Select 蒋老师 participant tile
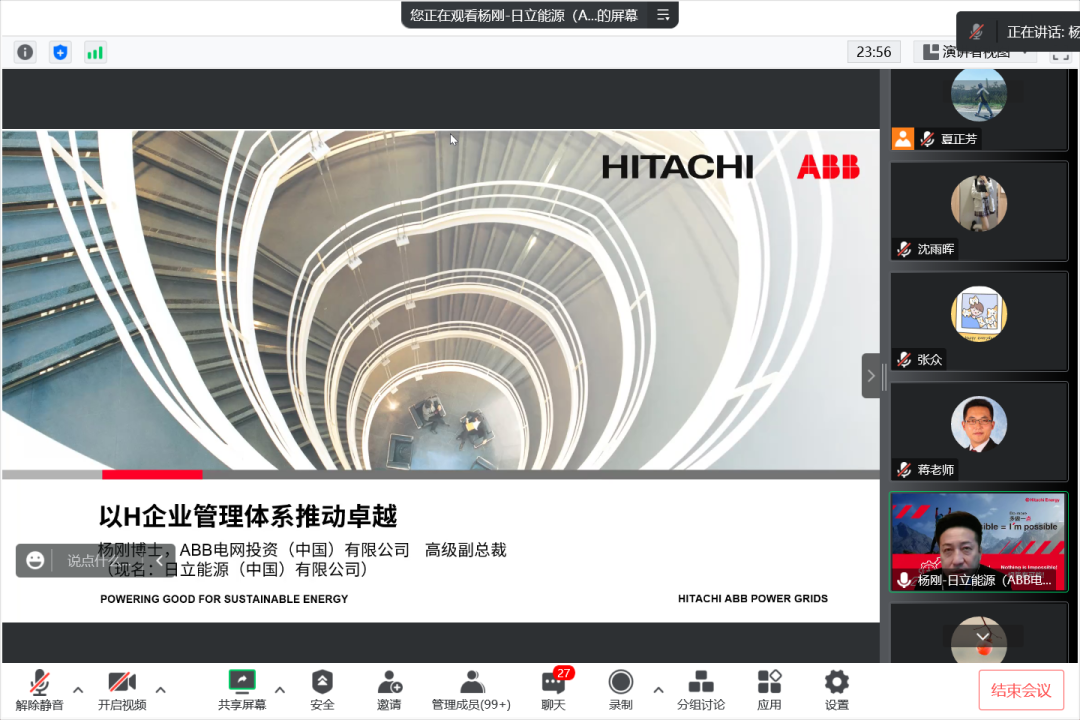 click(x=979, y=432)
